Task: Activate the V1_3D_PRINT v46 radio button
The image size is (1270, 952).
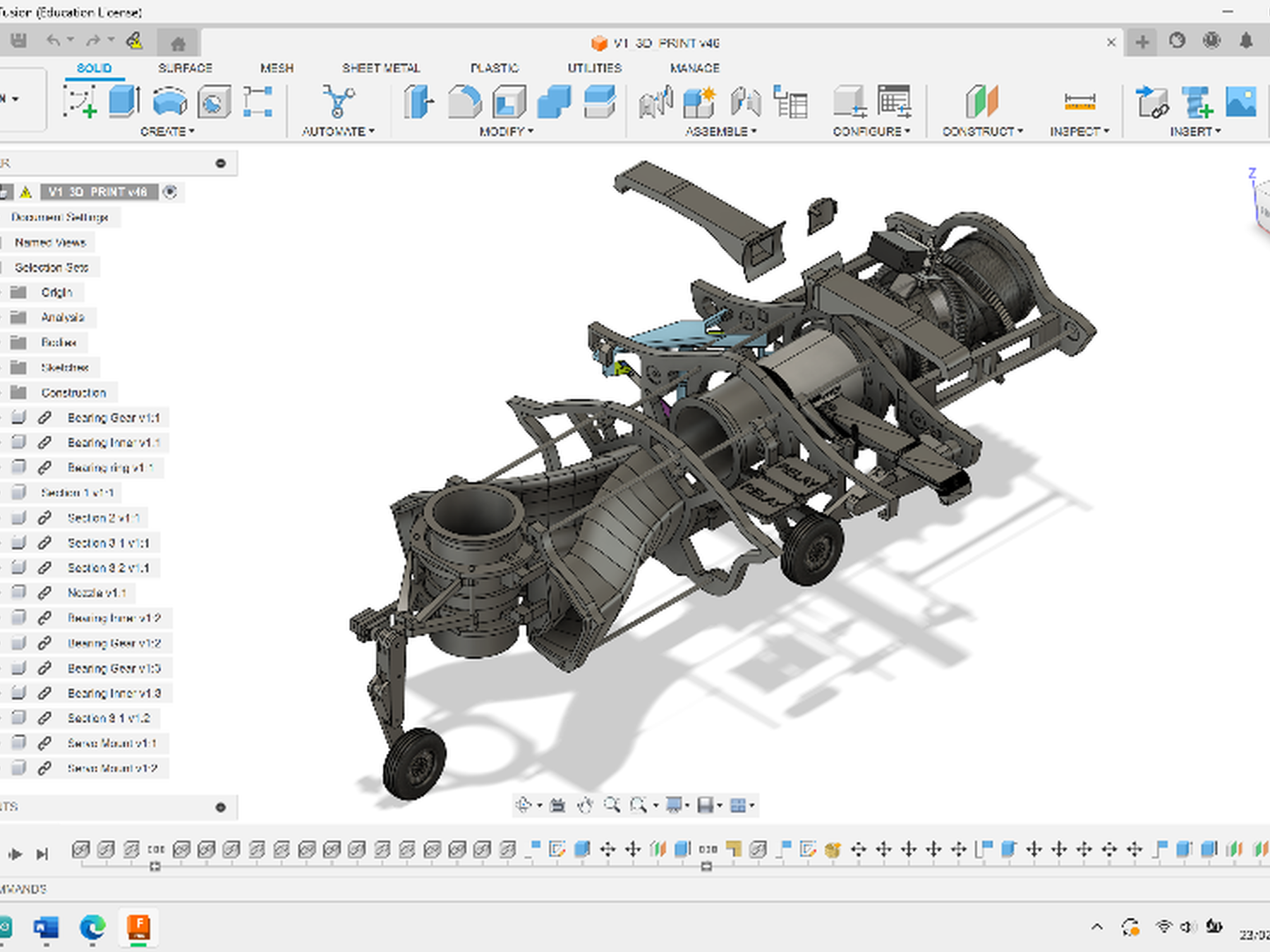Action: 170,192
